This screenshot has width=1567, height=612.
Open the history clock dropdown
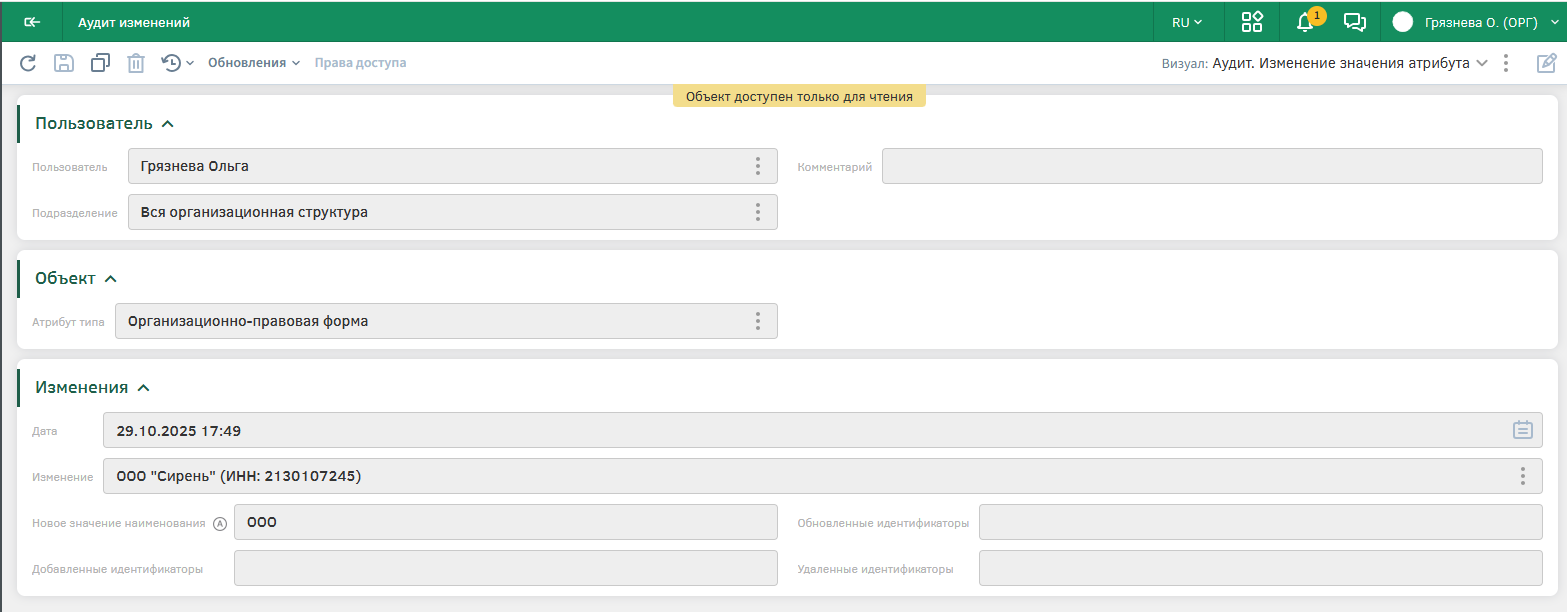pos(177,63)
